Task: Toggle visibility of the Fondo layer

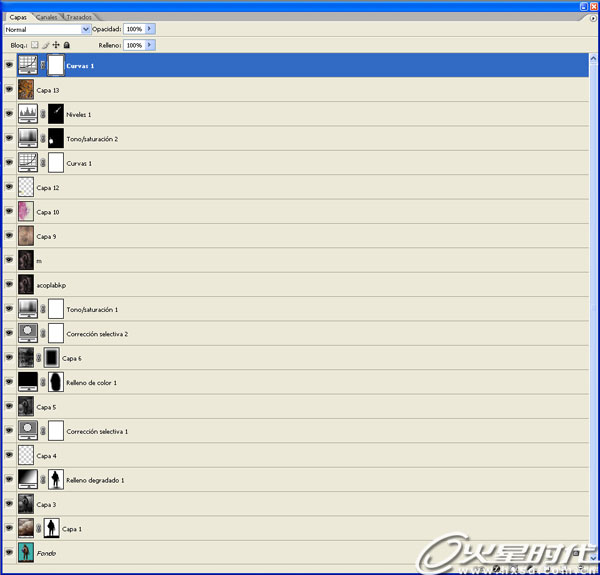Action: point(9,552)
